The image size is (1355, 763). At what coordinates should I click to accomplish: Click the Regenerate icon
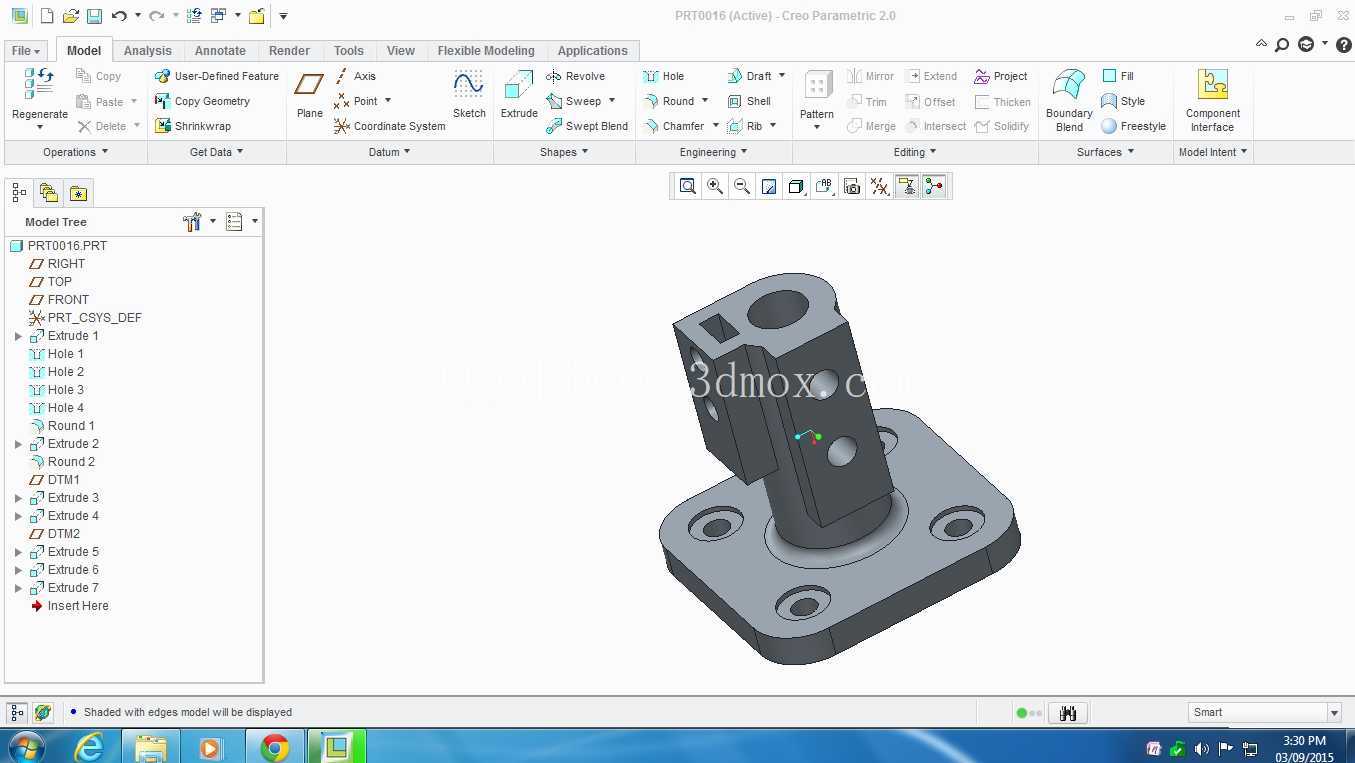click(x=39, y=84)
